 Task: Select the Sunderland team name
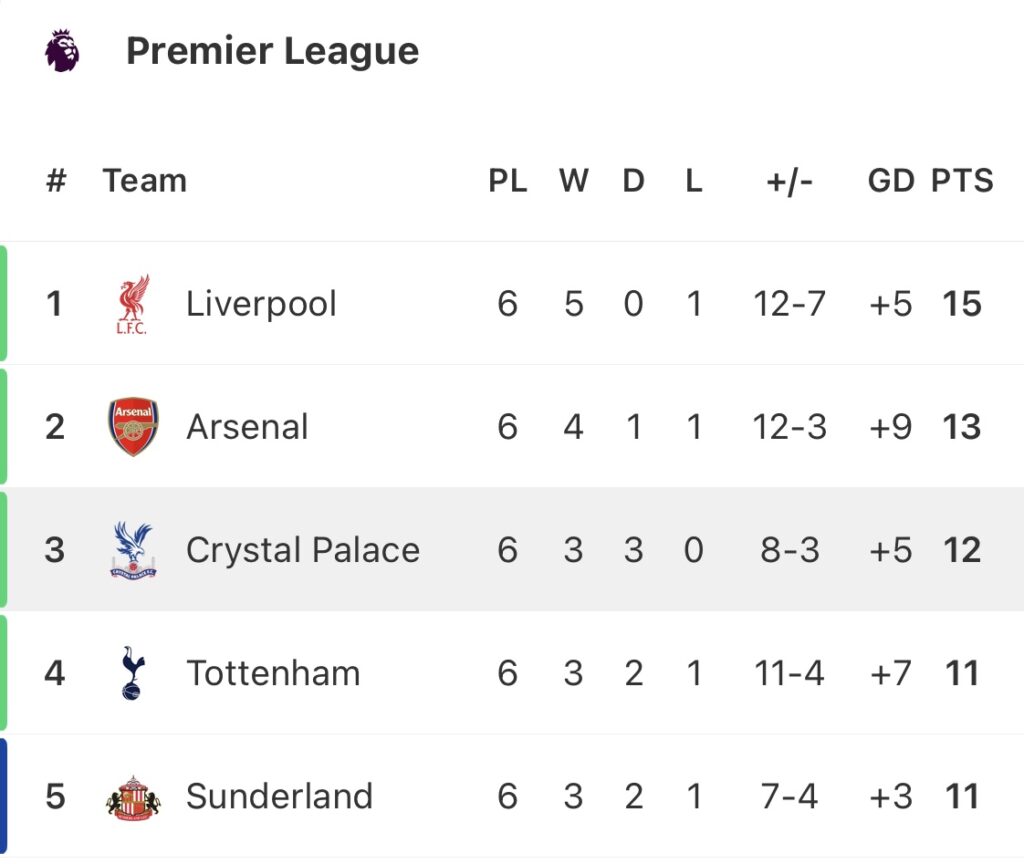tap(279, 797)
